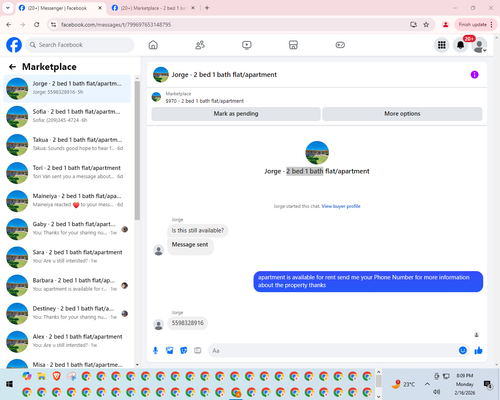Open the Friends icon in top navigation
Image resolution: width=500 pixels, height=400 pixels.
pos(200,45)
